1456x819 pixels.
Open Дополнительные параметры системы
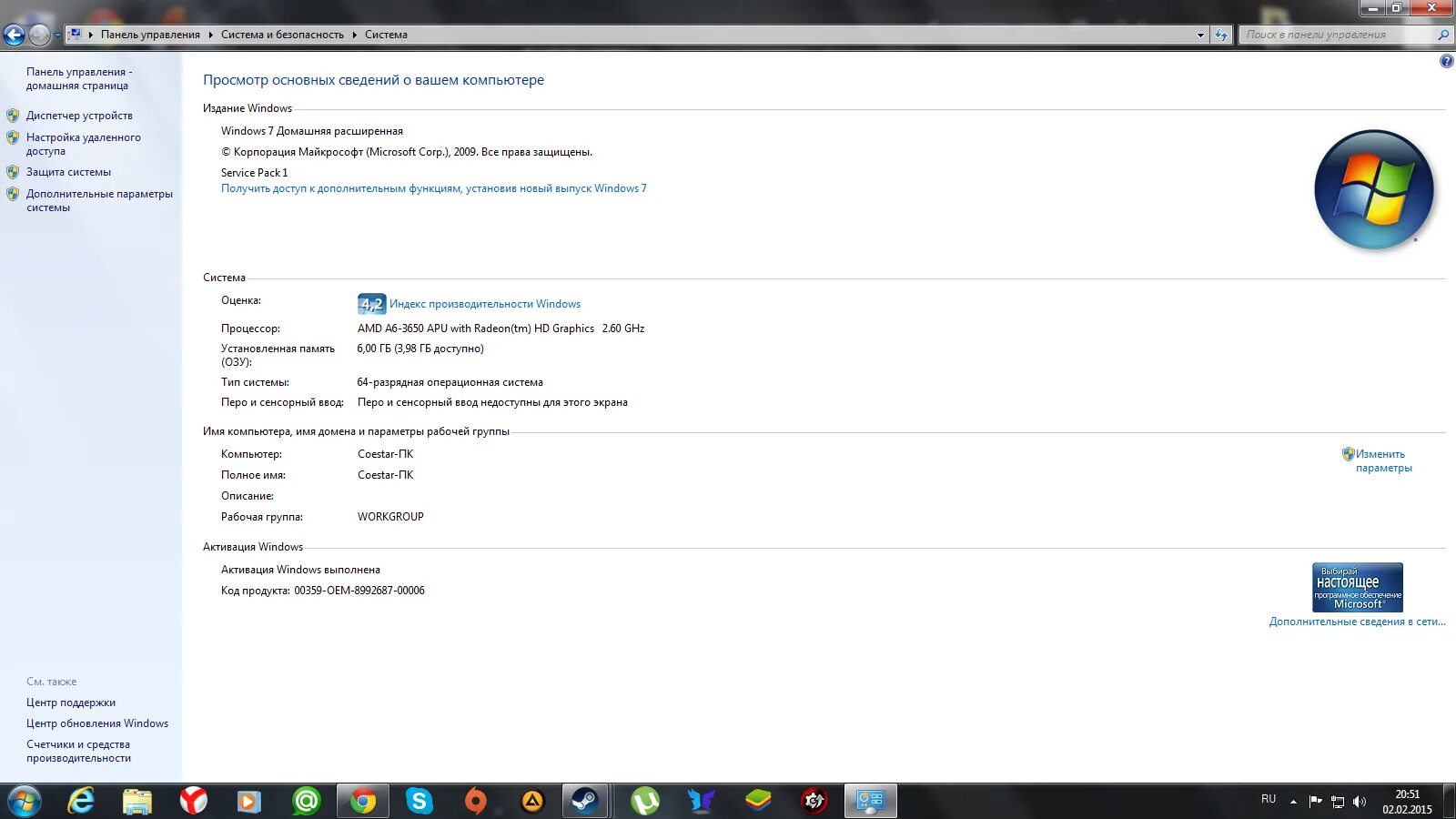pos(99,200)
